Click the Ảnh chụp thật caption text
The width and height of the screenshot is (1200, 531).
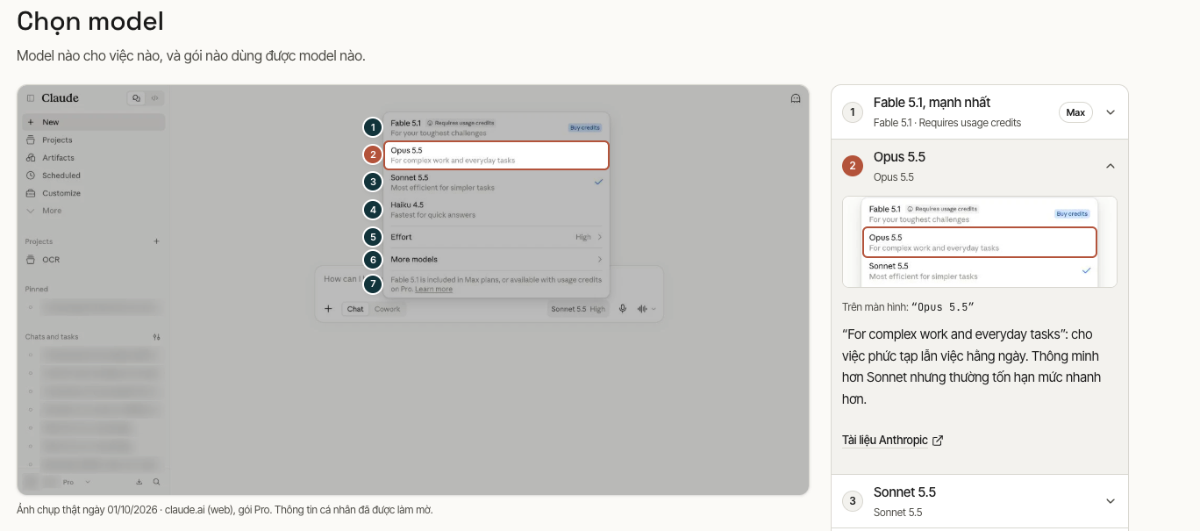(x=225, y=510)
